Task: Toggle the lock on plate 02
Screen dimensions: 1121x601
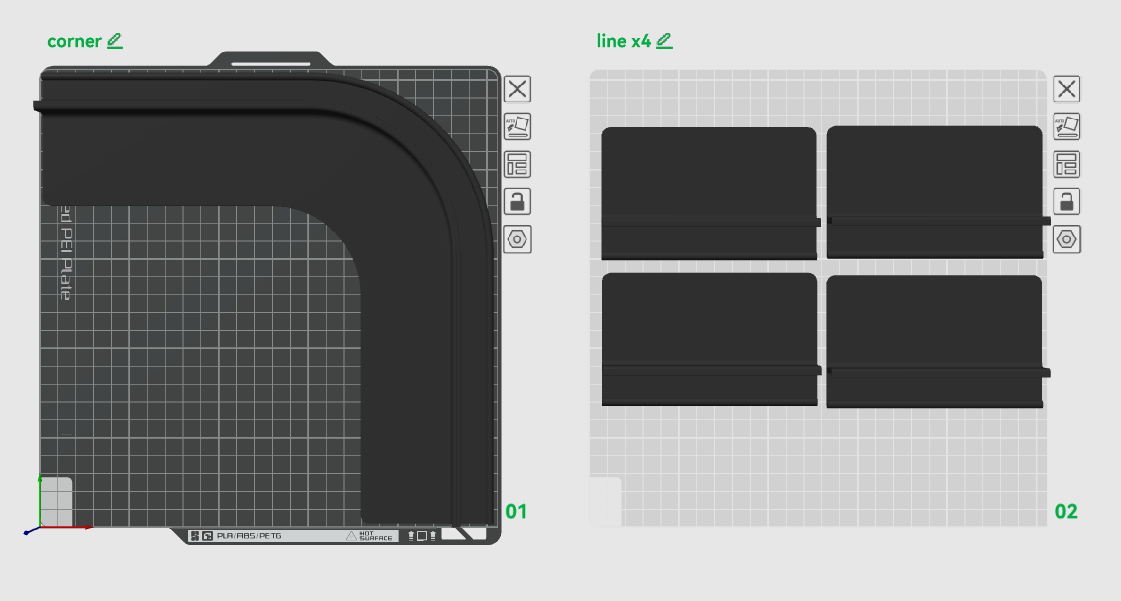Action: point(1067,202)
